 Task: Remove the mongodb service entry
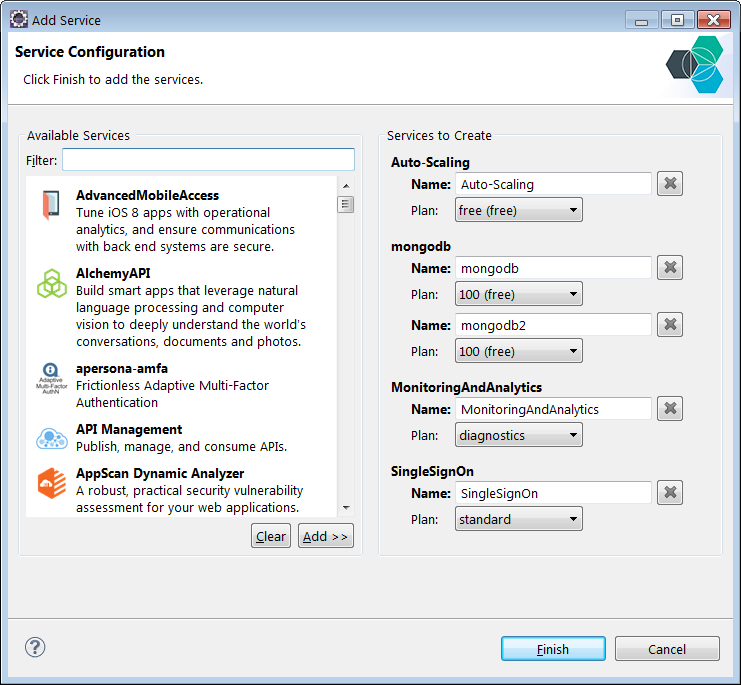(x=670, y=267)
